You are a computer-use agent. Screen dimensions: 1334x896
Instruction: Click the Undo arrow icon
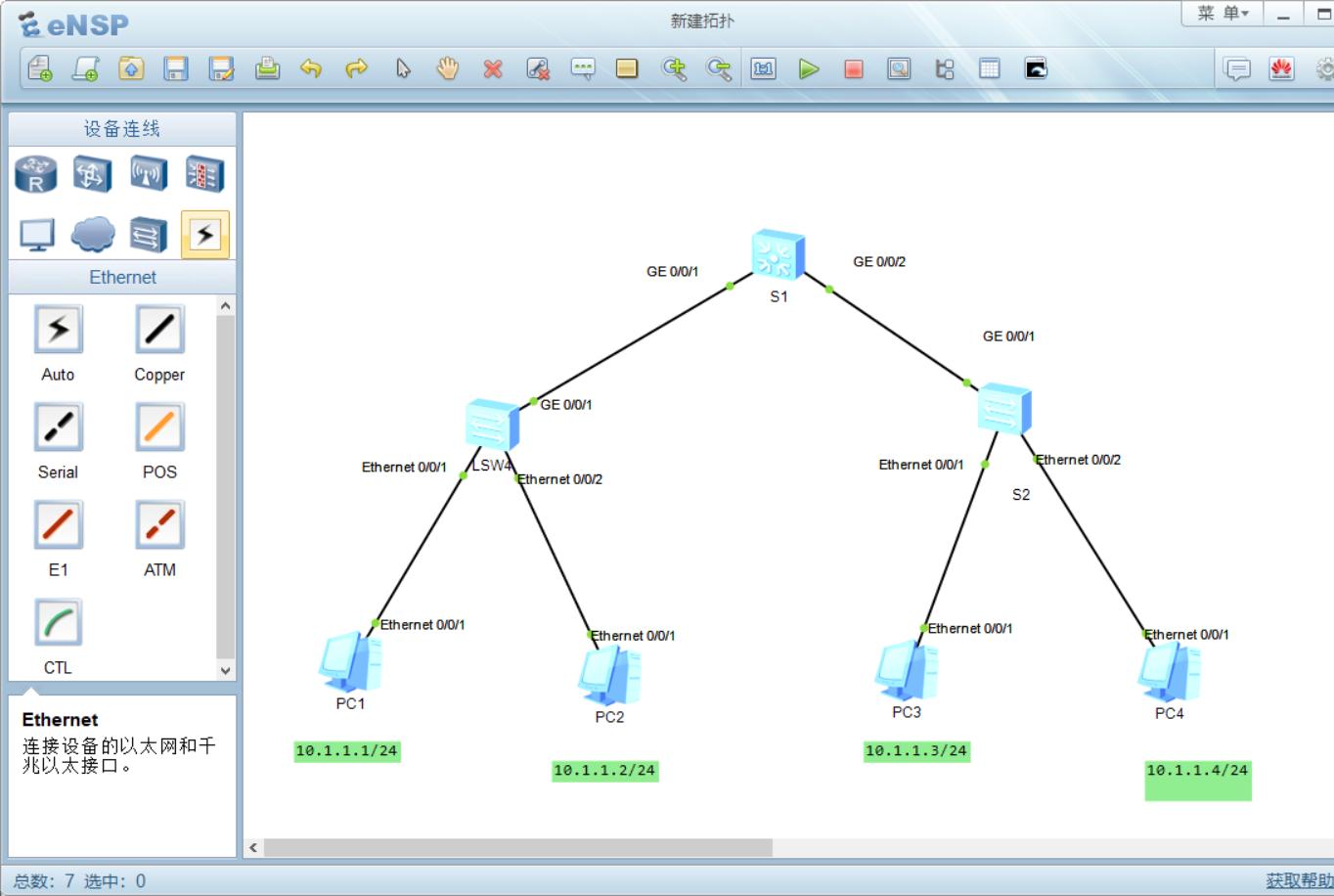point(311,68)
